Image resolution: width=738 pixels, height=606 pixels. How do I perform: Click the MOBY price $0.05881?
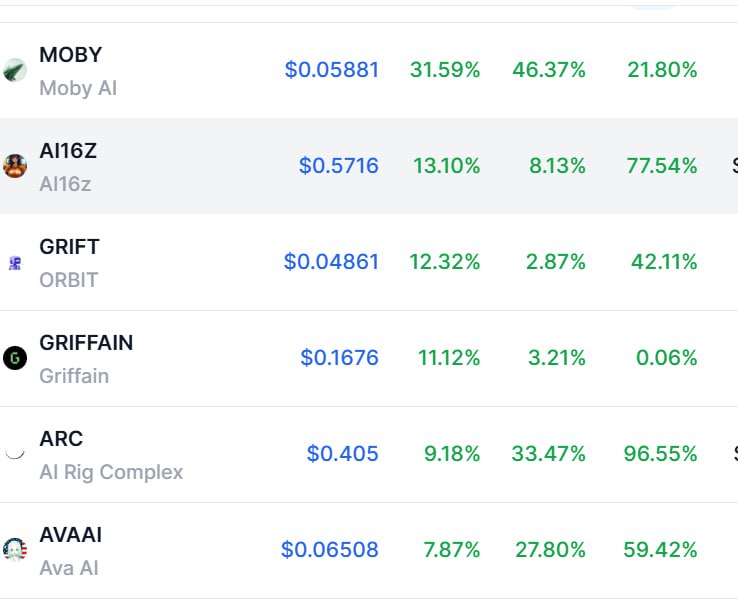[332, 70]
